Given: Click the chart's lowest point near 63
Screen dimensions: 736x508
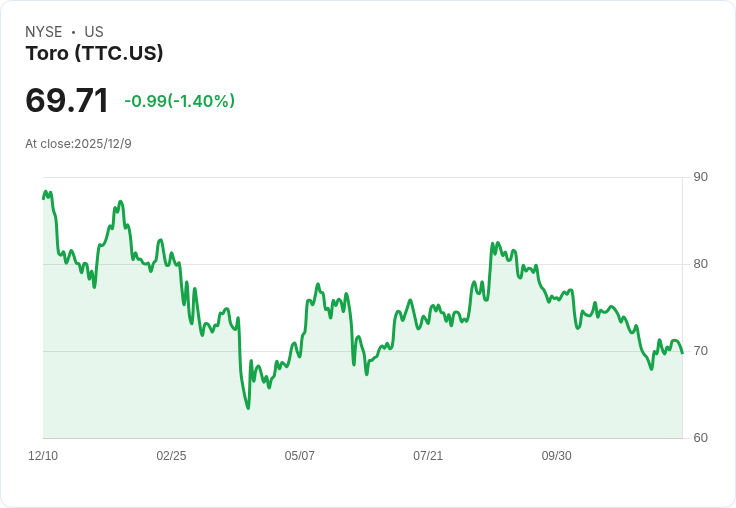Looking at the screenshot, I should point(248,408).
